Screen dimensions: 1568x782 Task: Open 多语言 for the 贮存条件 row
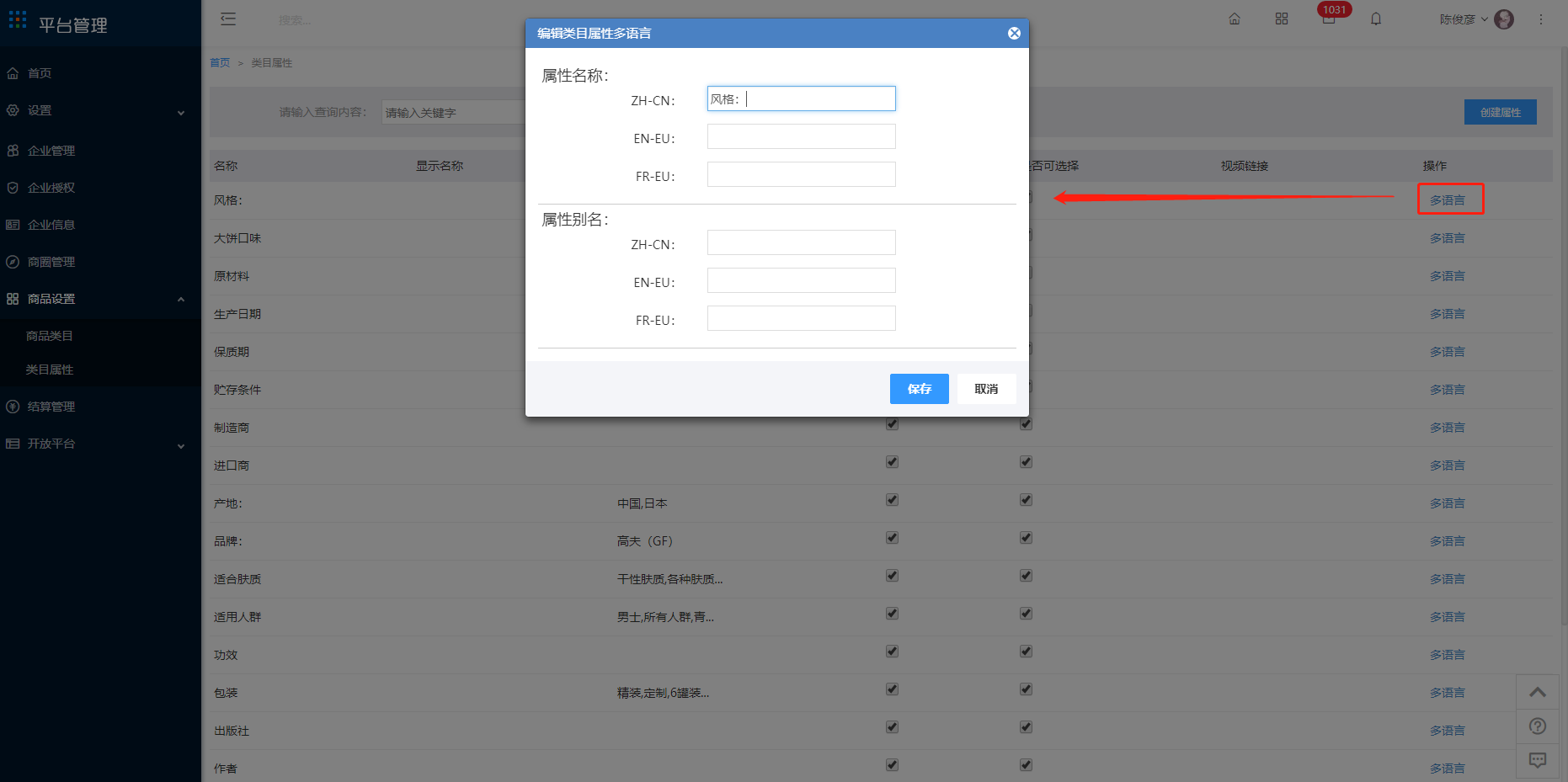(x=1447, y=390)
